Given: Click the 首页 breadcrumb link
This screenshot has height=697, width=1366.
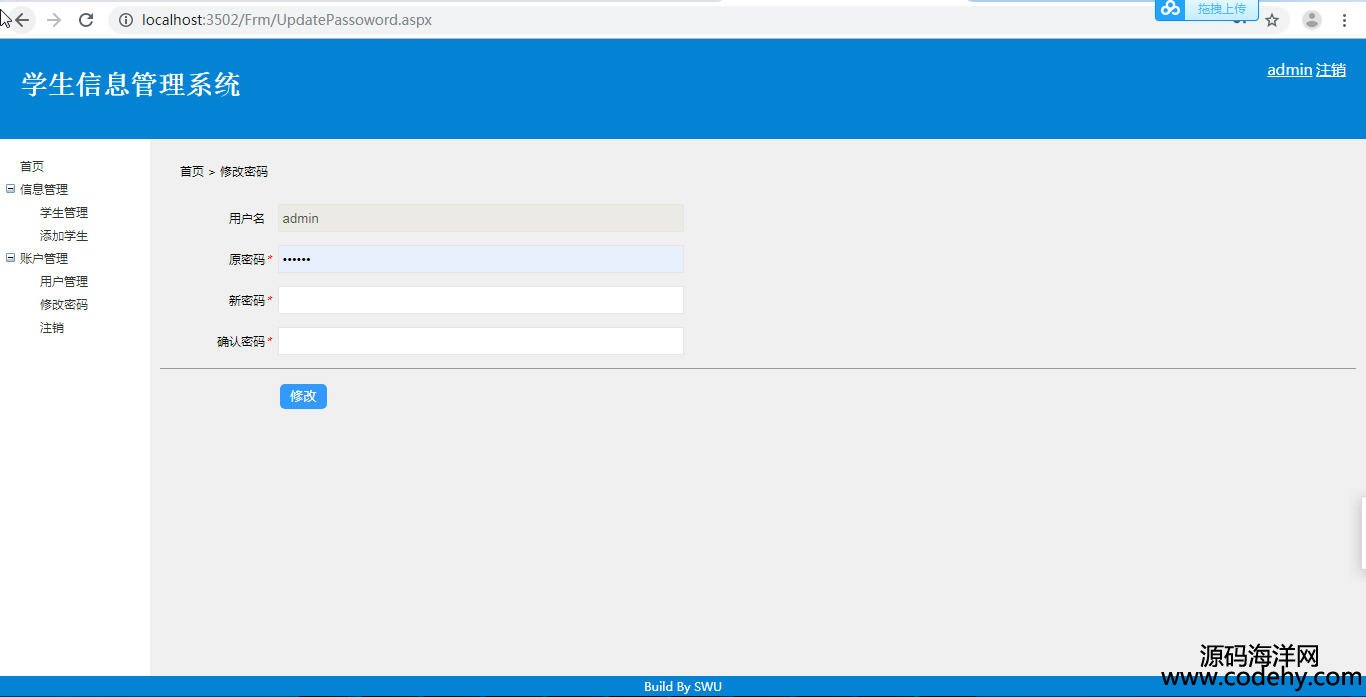Looking at the screenshot, I should pos(192,172).
